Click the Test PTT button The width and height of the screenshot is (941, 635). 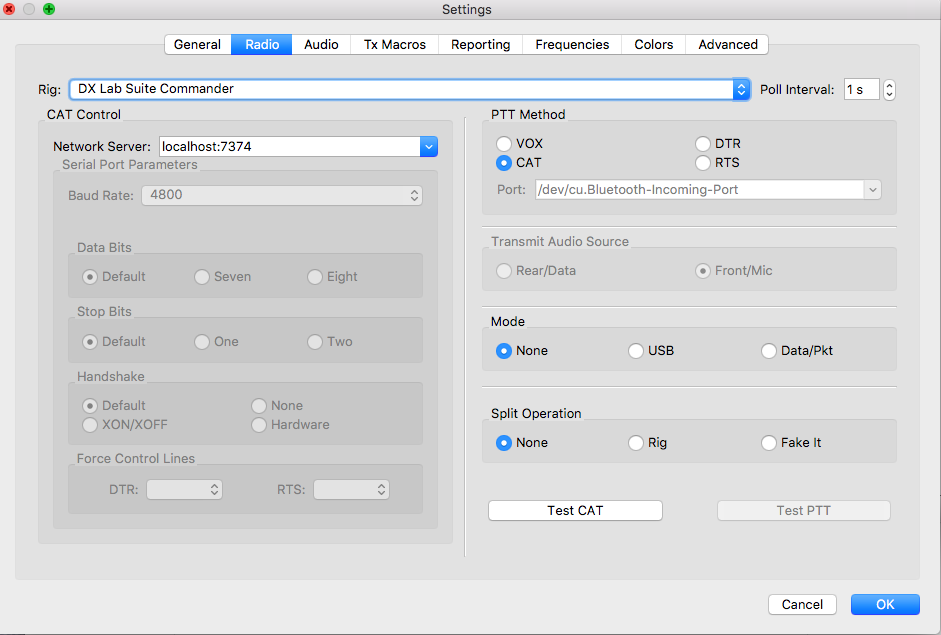coord(804,511)
